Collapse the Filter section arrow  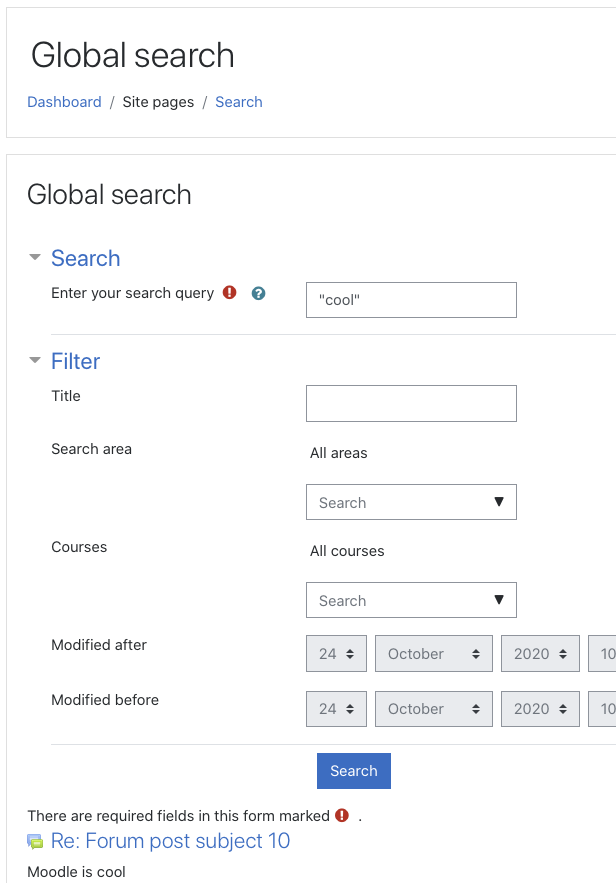coord(35,360)
